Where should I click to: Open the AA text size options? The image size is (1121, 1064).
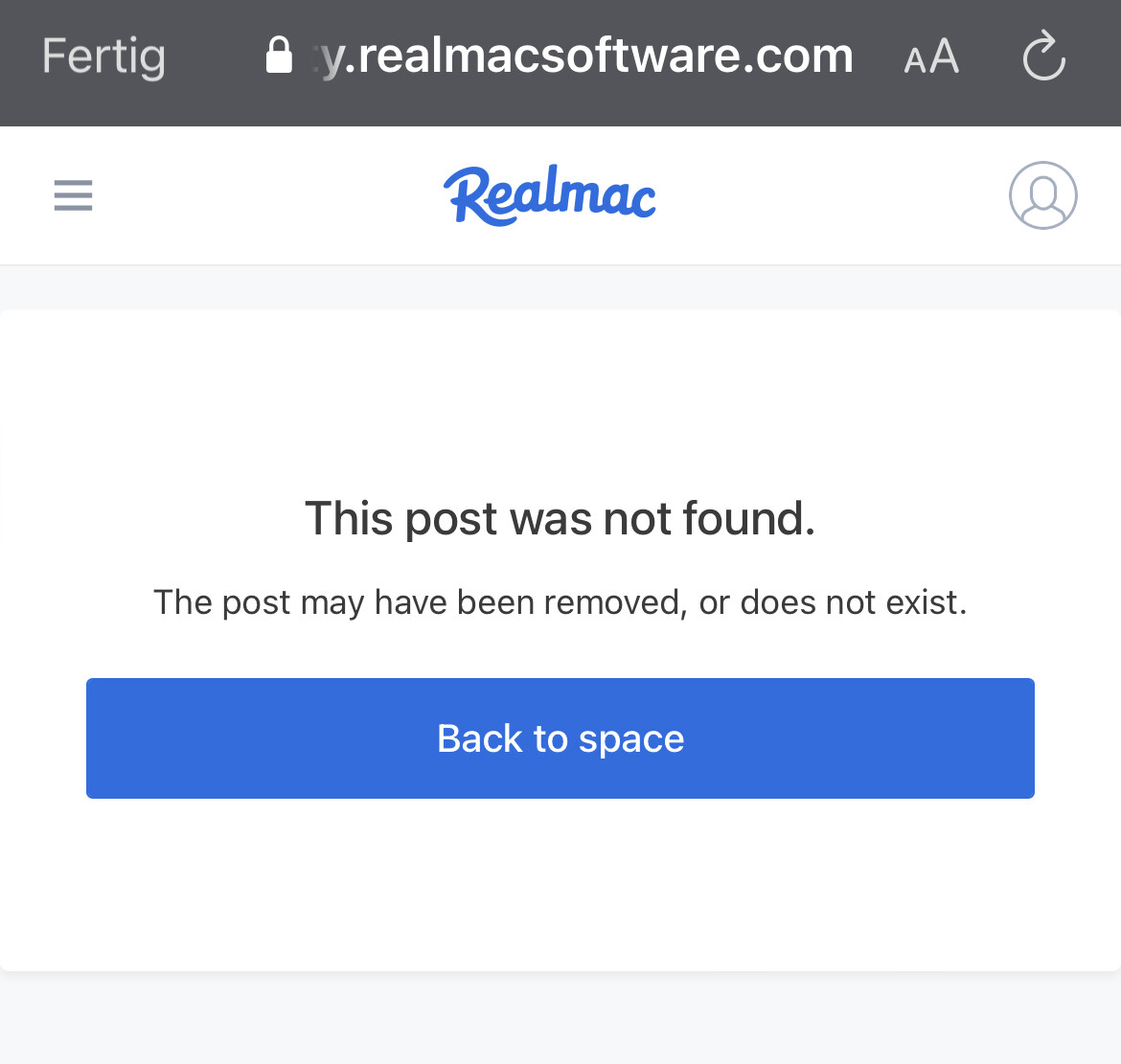pos(931,57)
